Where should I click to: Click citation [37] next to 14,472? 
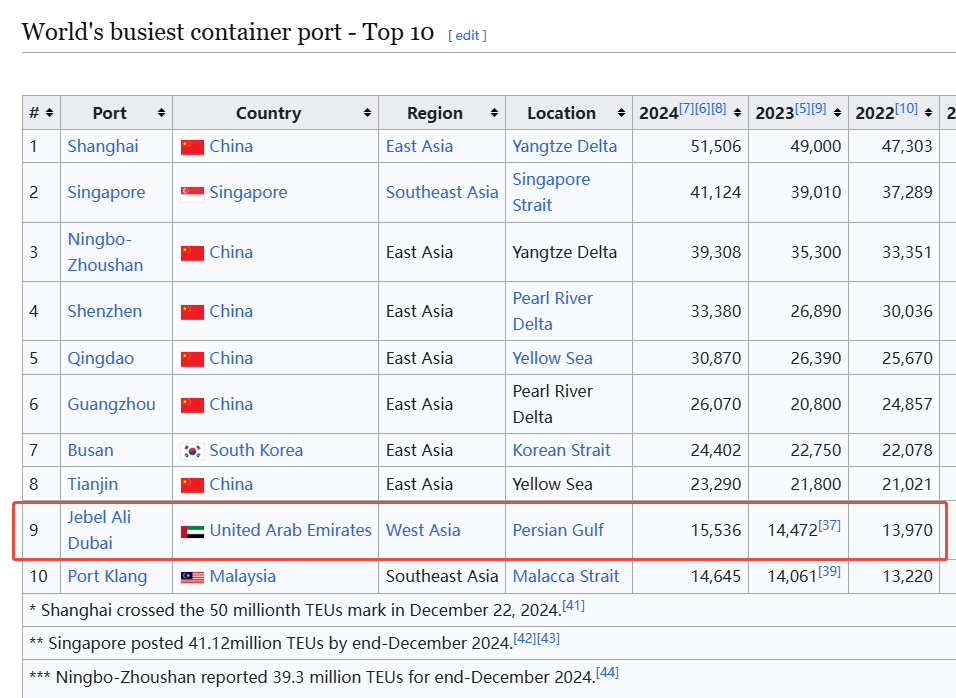[830, 525]
